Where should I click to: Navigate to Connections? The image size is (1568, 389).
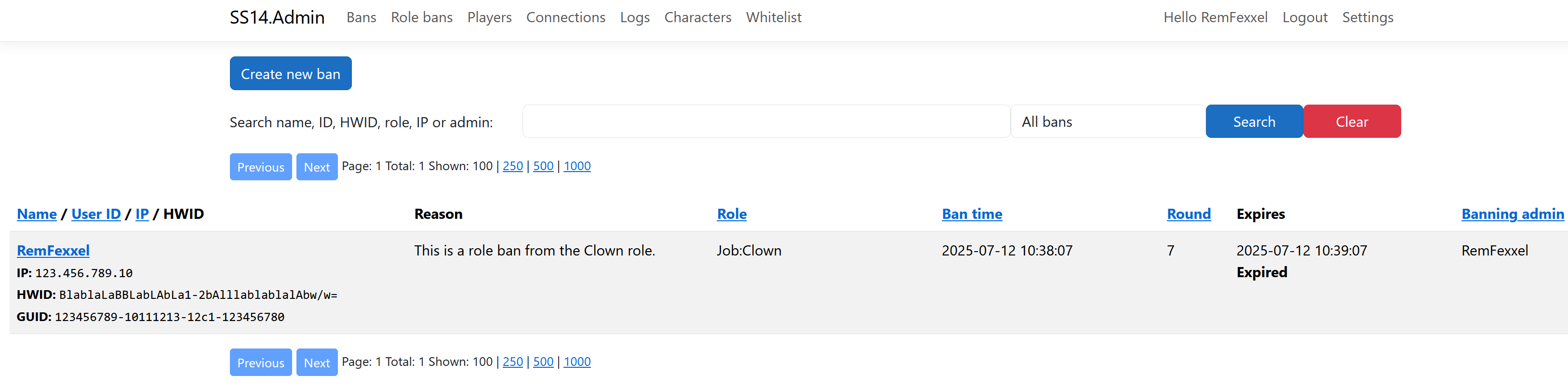click(565, 17)
